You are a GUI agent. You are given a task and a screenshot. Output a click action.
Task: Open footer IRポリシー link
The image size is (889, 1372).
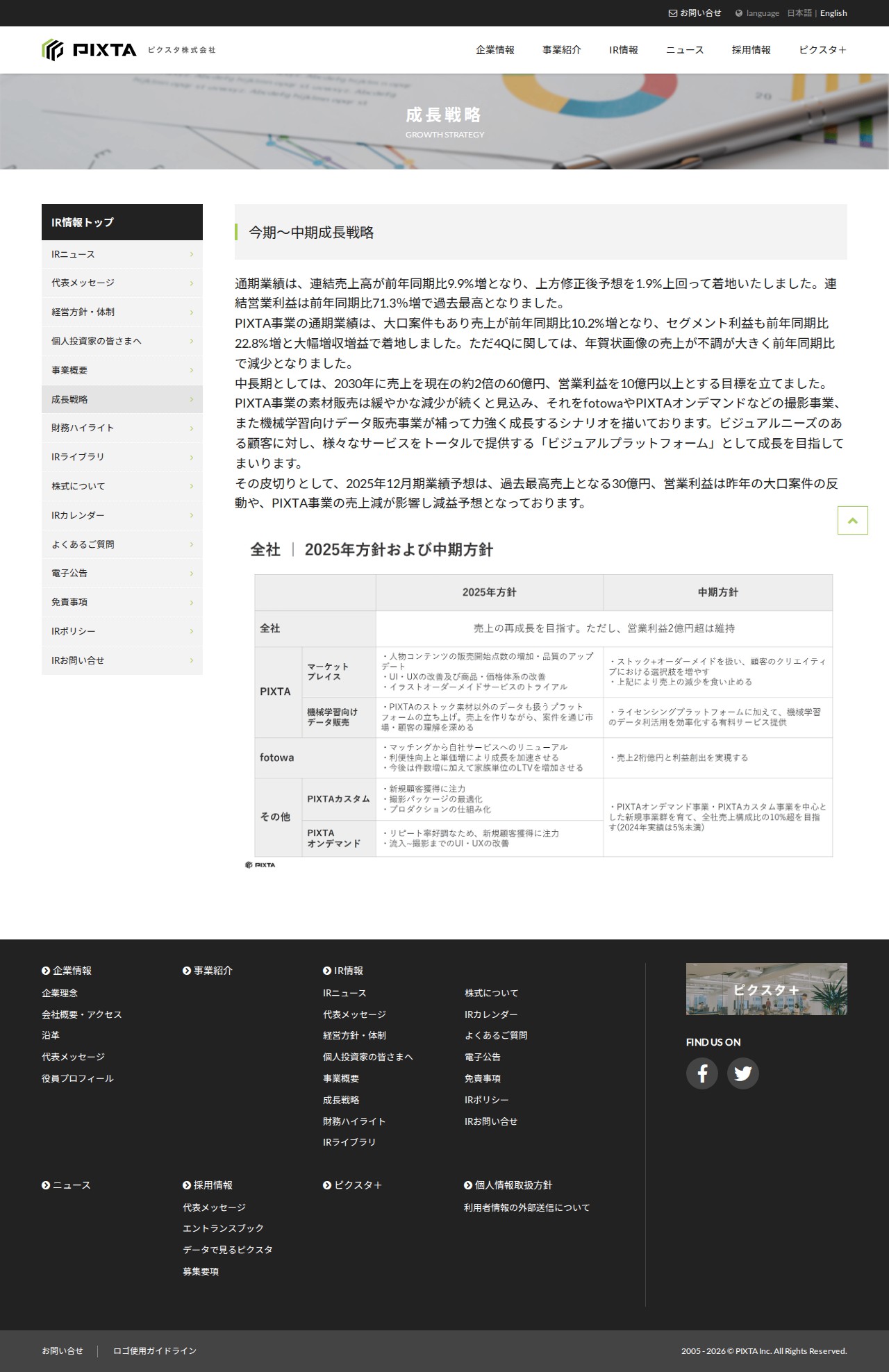[487, 1101]
